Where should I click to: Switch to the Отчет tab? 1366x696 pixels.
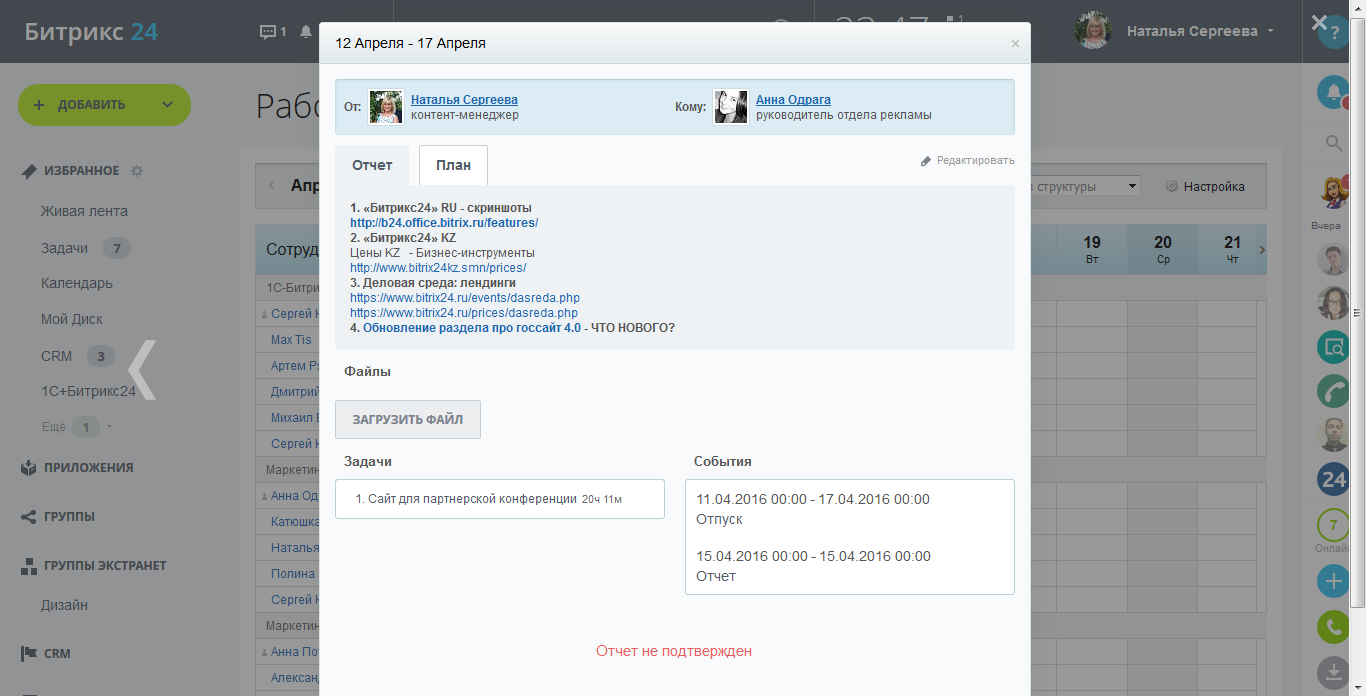click(372, 165)
